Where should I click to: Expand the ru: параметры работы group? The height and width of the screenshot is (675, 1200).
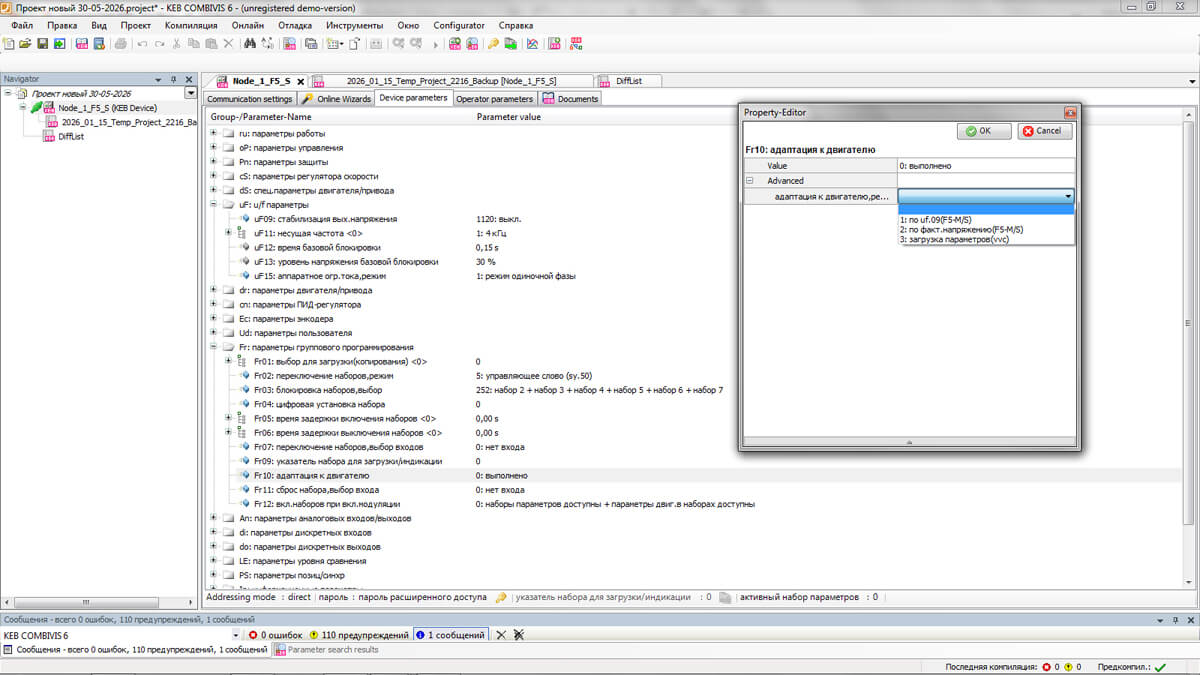(x=213, y=133)
